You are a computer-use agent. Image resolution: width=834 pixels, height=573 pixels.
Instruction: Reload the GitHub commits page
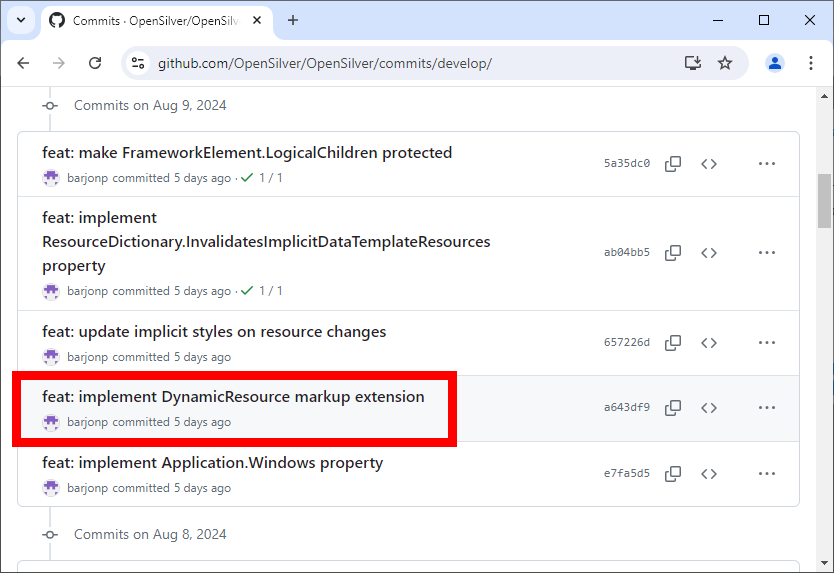click(95, 63)
